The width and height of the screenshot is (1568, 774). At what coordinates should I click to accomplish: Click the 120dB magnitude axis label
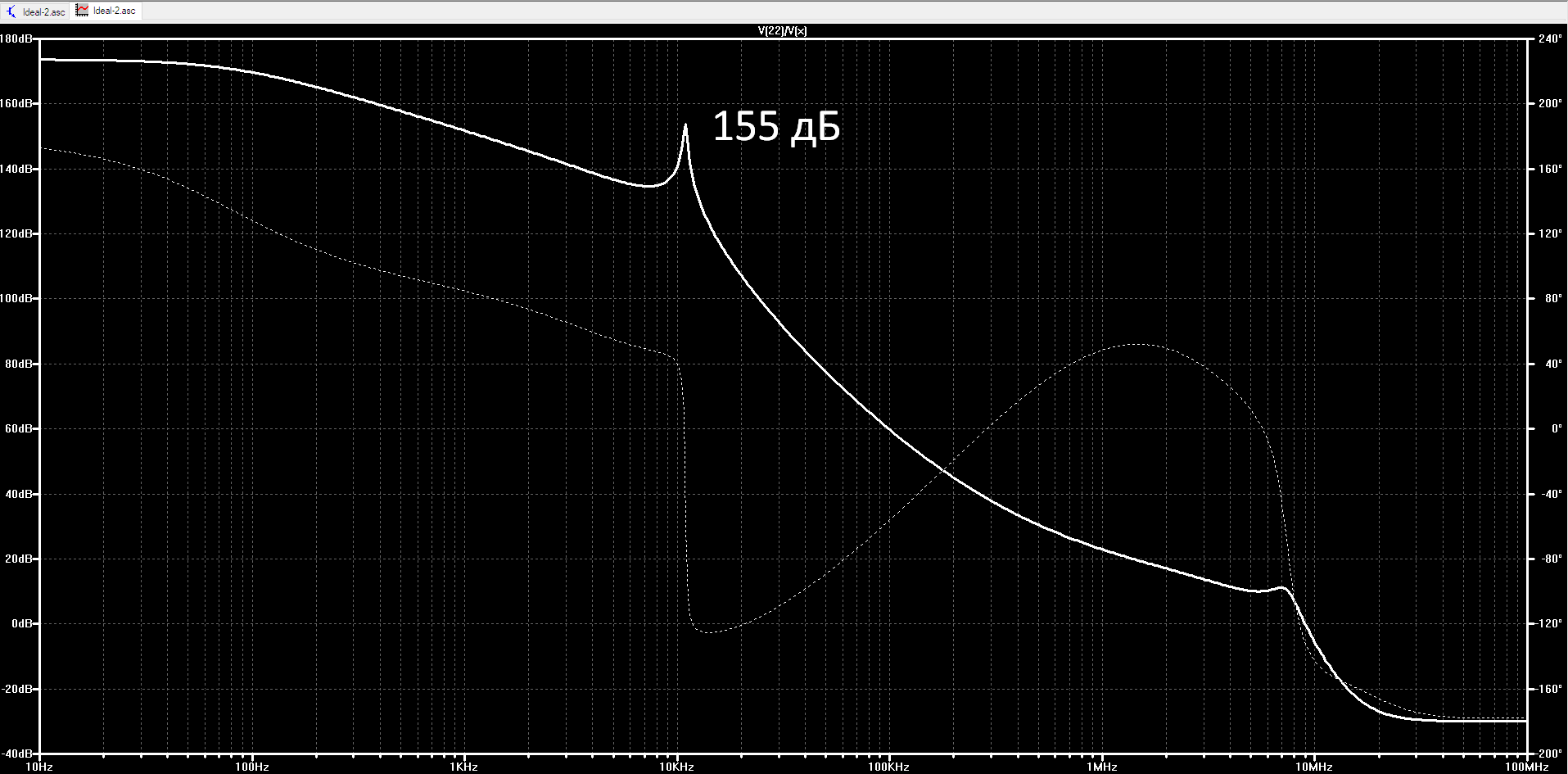coord(16,233)
